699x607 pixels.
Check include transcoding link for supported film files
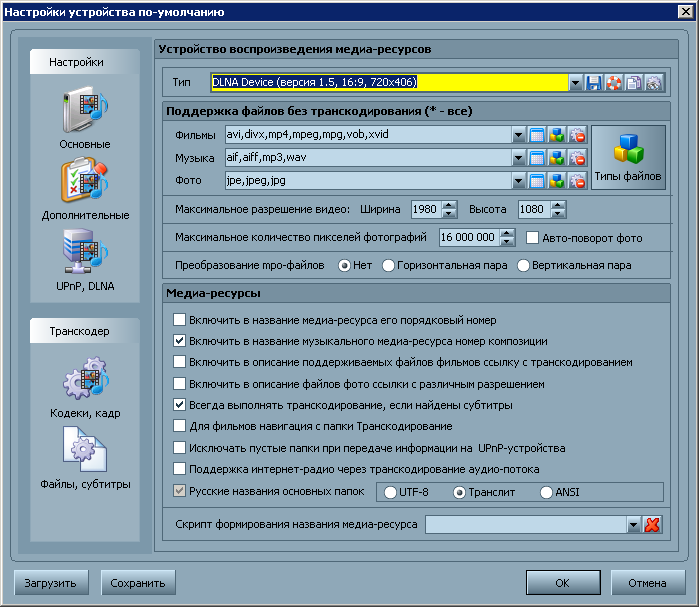click(179, 361)
